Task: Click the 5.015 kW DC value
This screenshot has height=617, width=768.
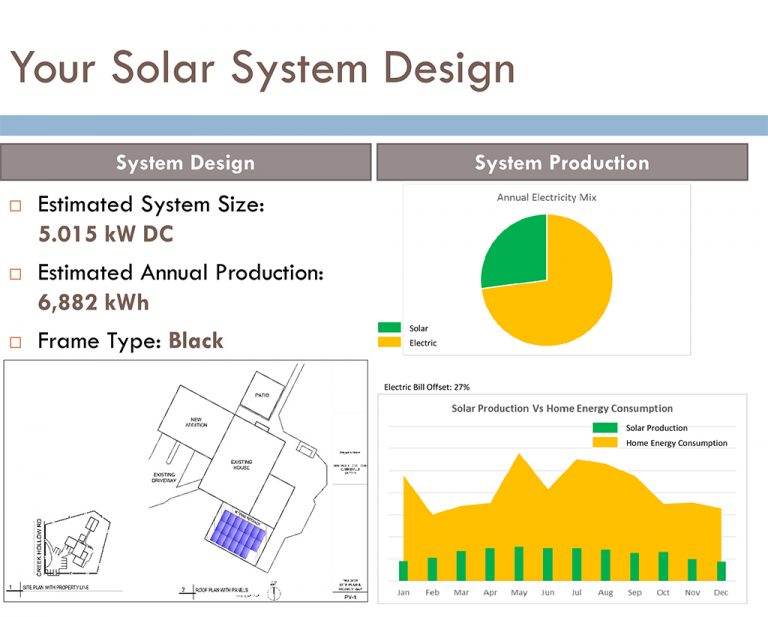Action: (105, 234)
